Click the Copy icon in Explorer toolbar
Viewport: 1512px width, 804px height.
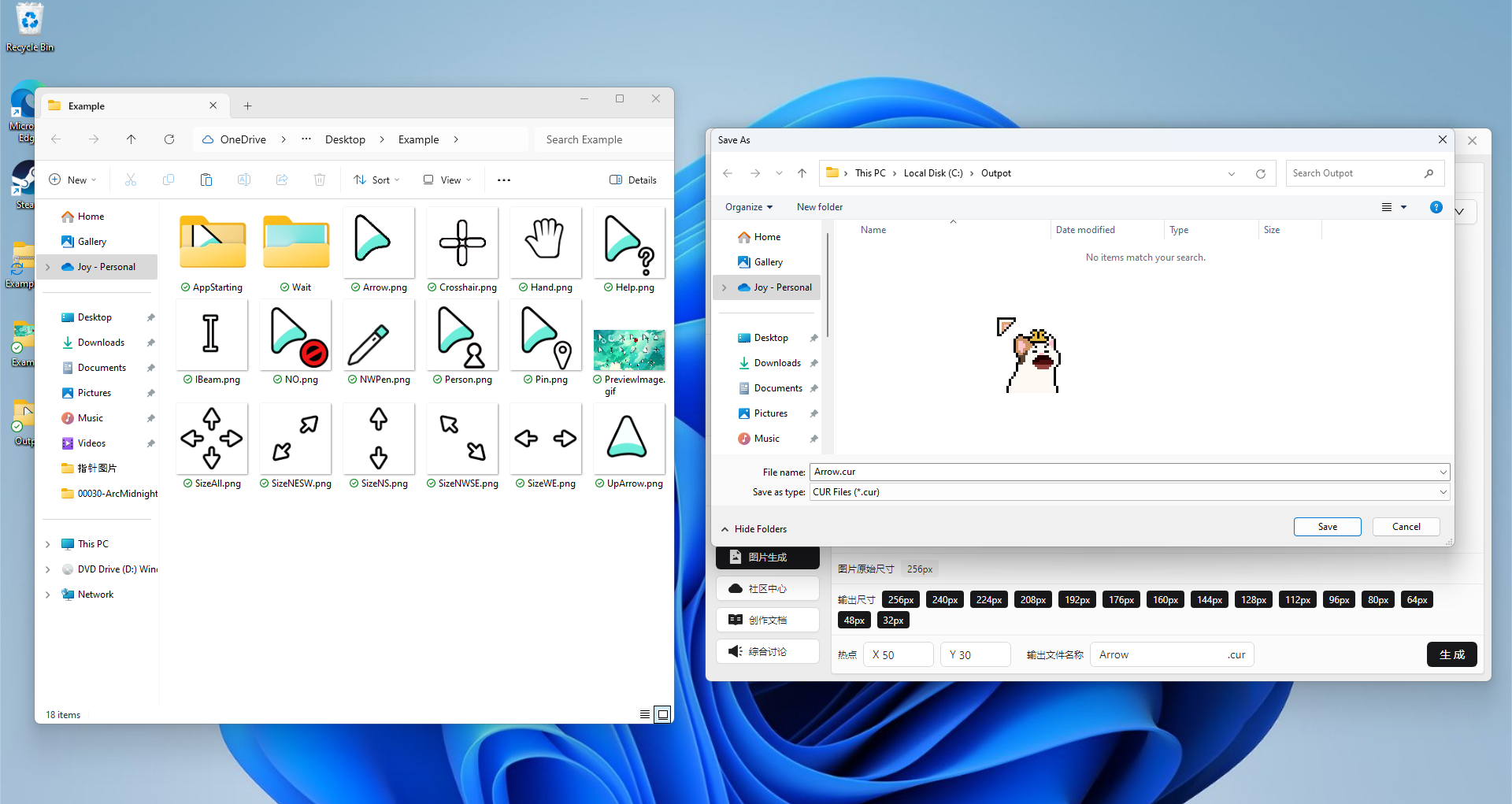coord(169,180)
